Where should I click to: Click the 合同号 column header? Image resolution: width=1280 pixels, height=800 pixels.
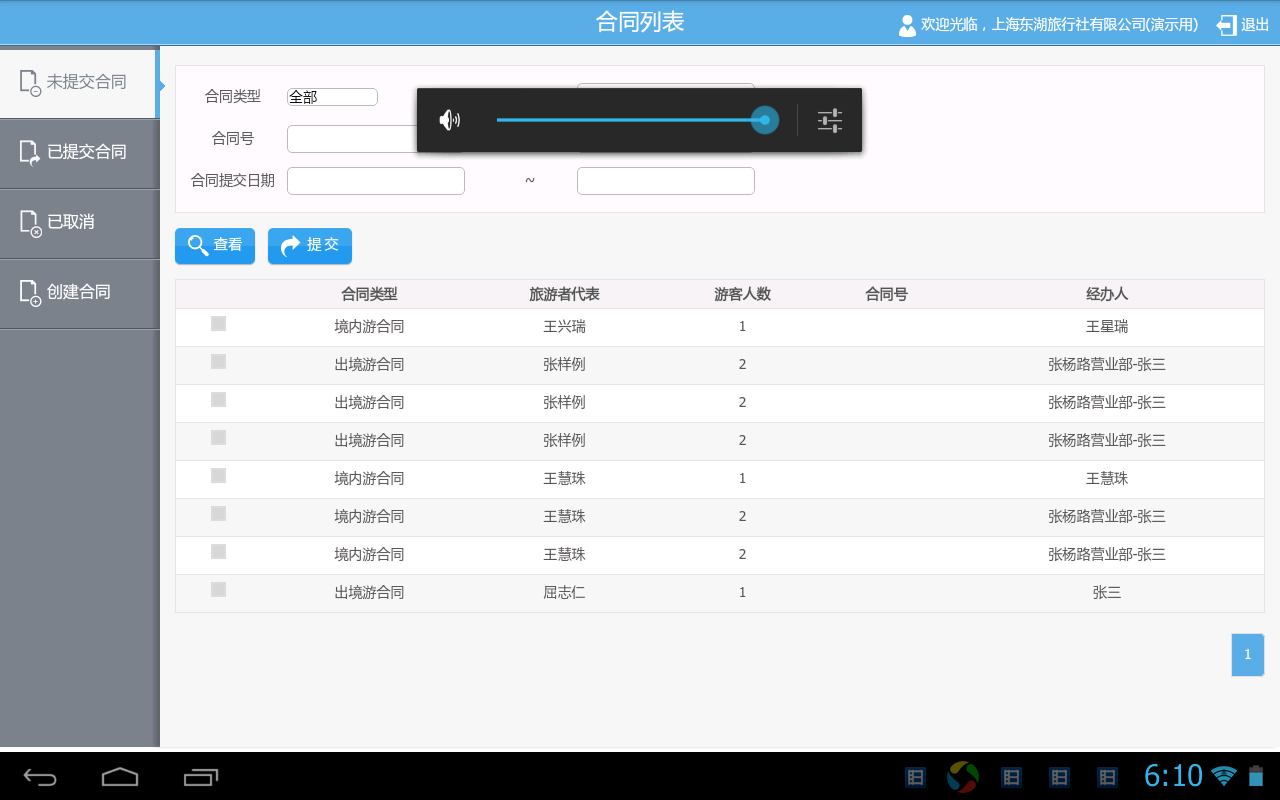click(886, 294)
